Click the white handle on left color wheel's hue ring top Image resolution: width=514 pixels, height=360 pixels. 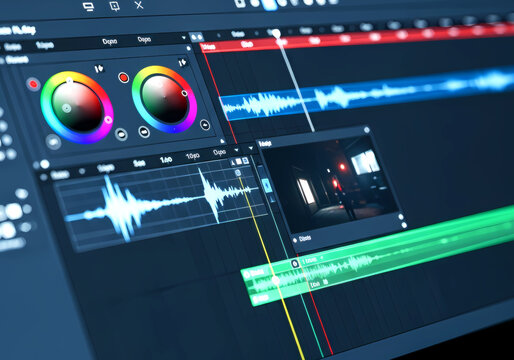(69, 80)
